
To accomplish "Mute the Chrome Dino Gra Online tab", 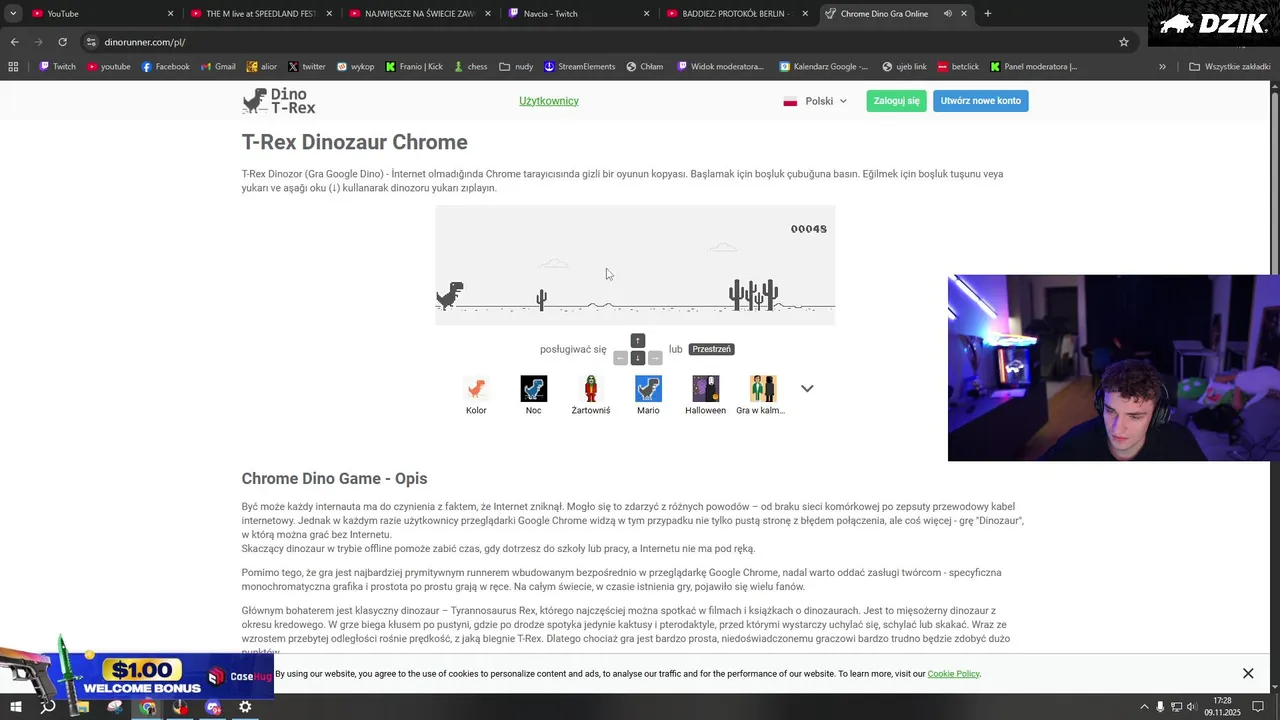I will (x=947, y=13).
